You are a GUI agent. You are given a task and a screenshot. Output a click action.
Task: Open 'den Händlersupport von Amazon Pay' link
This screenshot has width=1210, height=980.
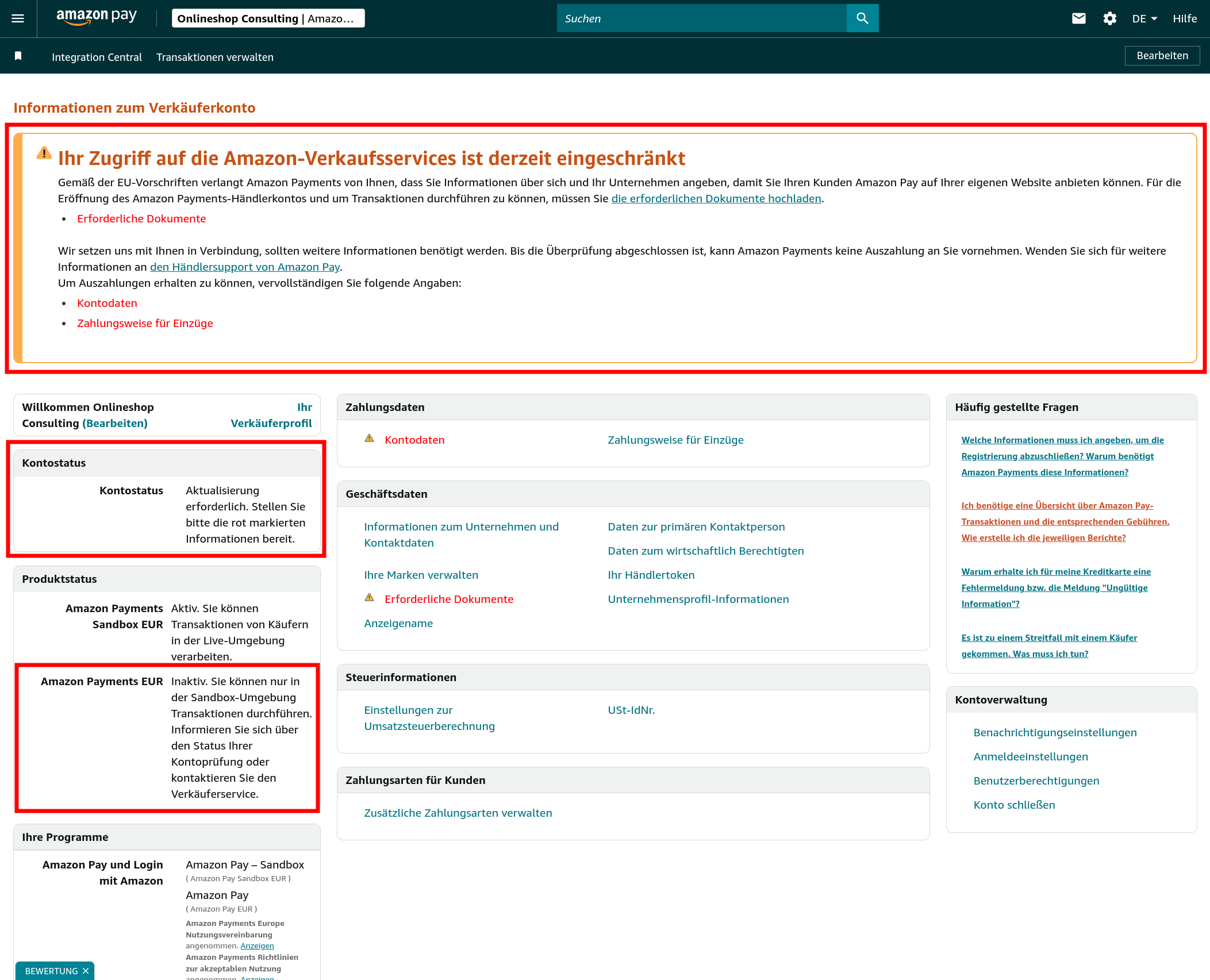[245, 267]
